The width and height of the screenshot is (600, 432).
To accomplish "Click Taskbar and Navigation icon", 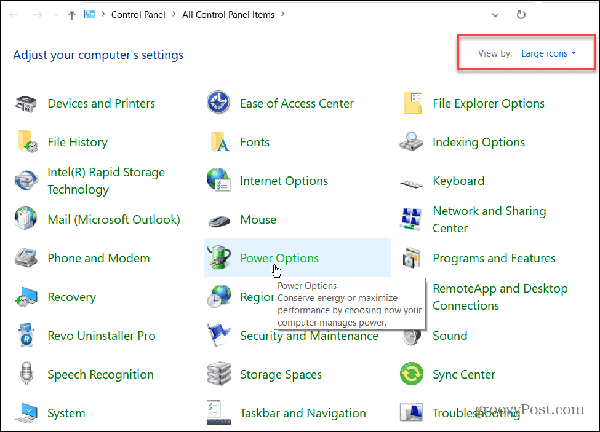I will (219, 412).
